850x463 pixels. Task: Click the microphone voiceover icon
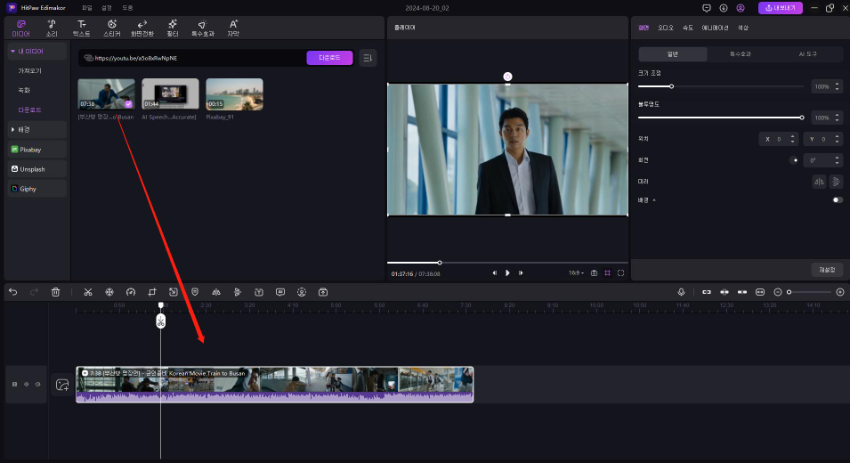point(681,292)
